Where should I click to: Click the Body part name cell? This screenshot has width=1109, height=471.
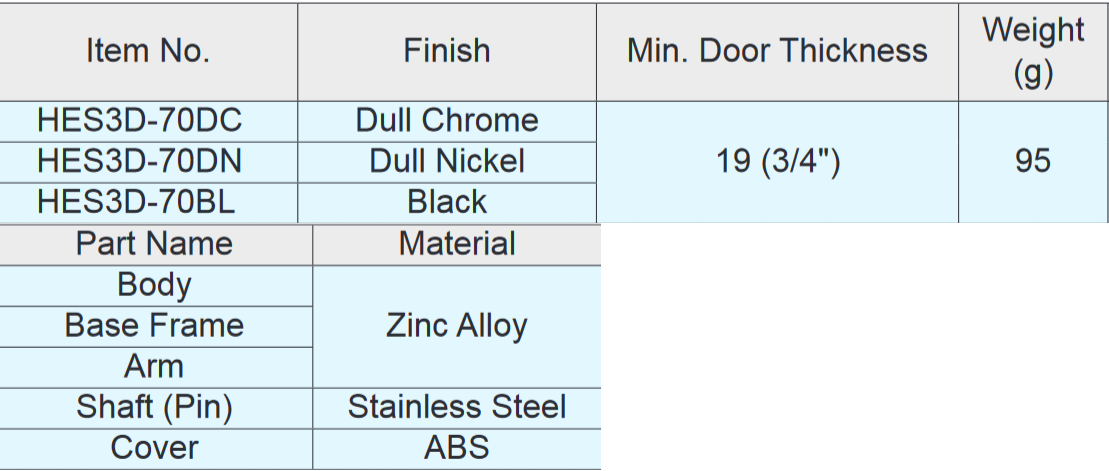(x=154, y=285)
